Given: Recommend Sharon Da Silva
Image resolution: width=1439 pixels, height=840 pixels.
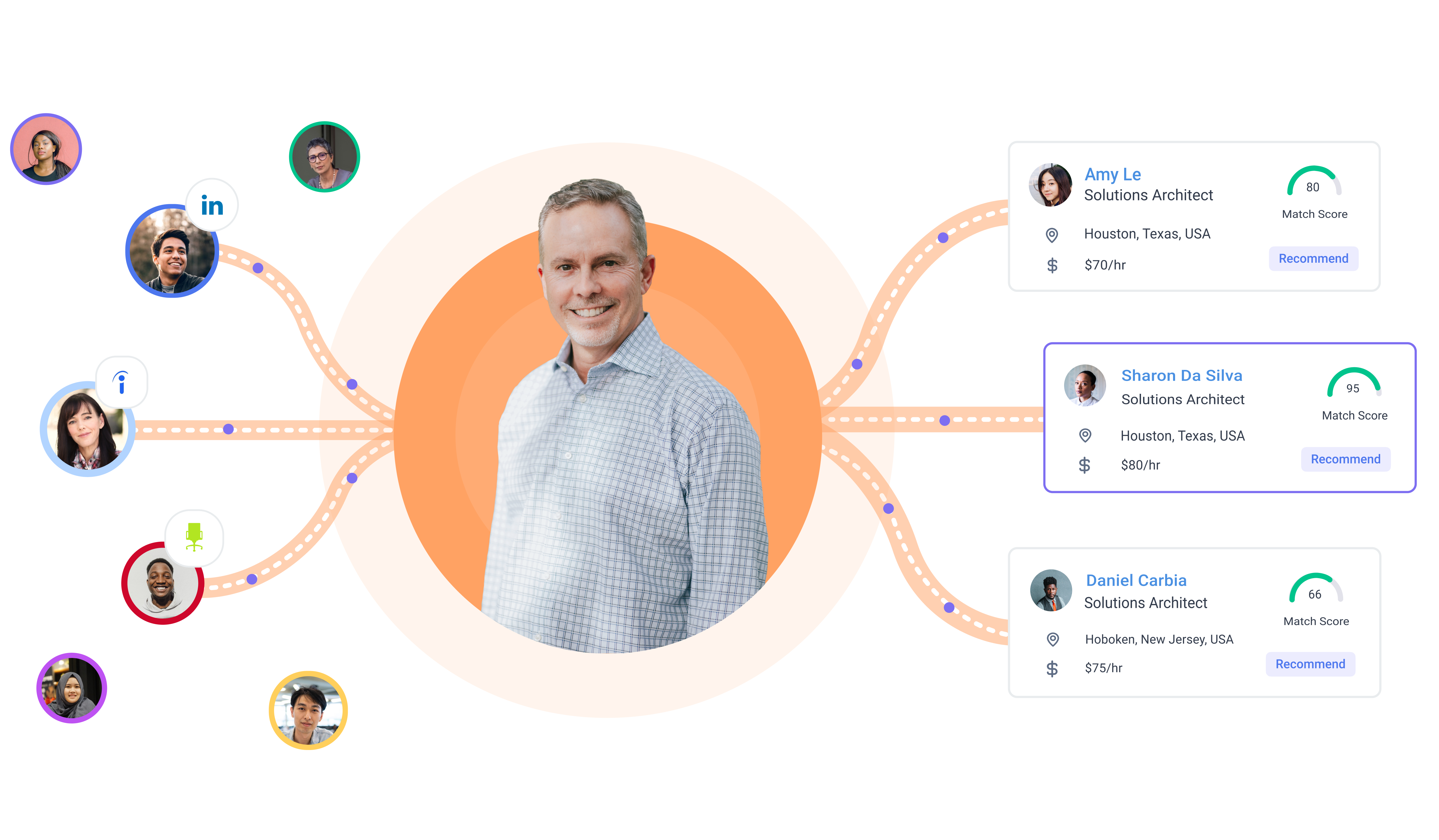Looking at the screenshot, I should pyautogui.click(x=1345, y=459).
